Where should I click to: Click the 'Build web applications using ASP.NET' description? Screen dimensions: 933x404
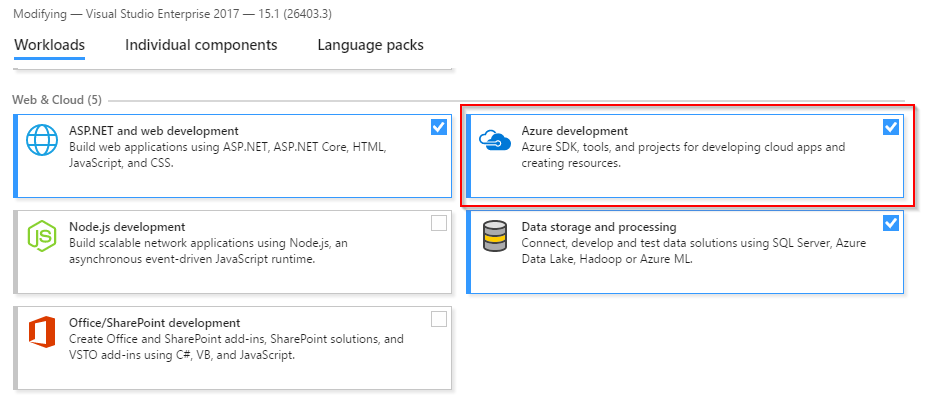pos(228,155)
